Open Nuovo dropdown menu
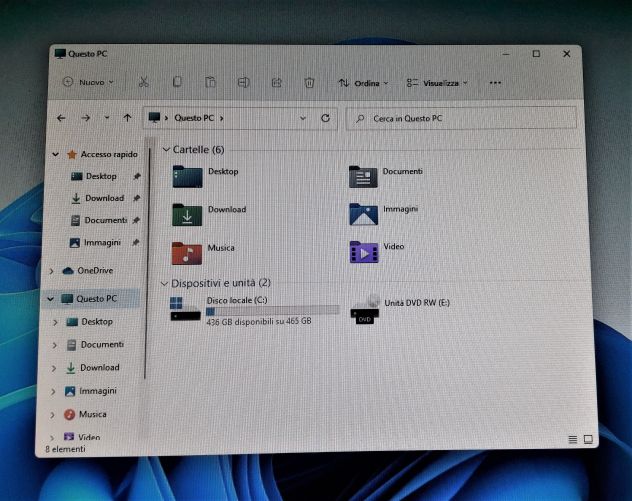 click(88, 82)
